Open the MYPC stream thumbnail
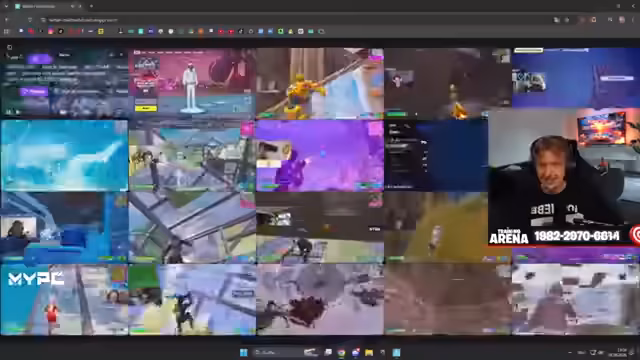Screen dimensions: 640x360 pyautogui.click(x=64, y=300)
